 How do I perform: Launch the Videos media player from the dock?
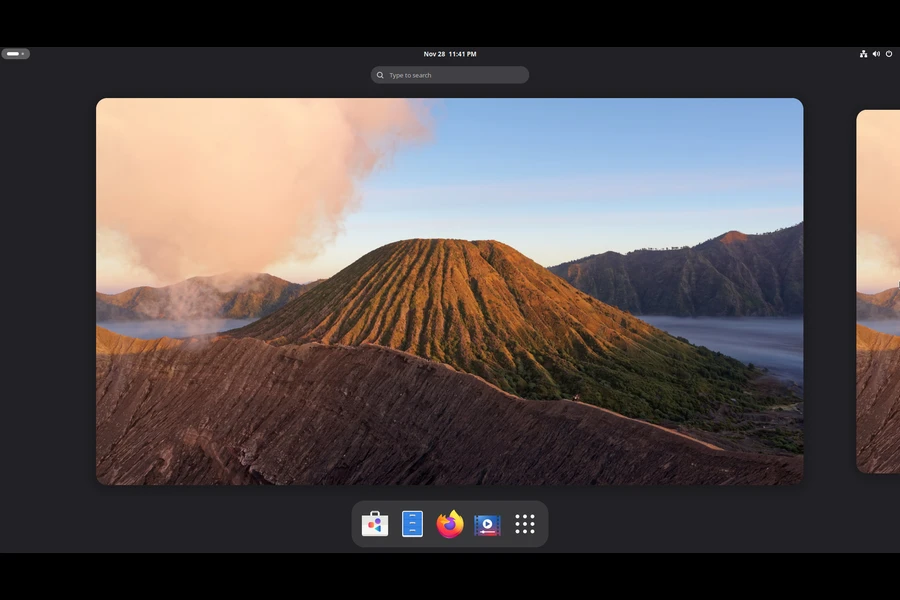tap(487, 523)
